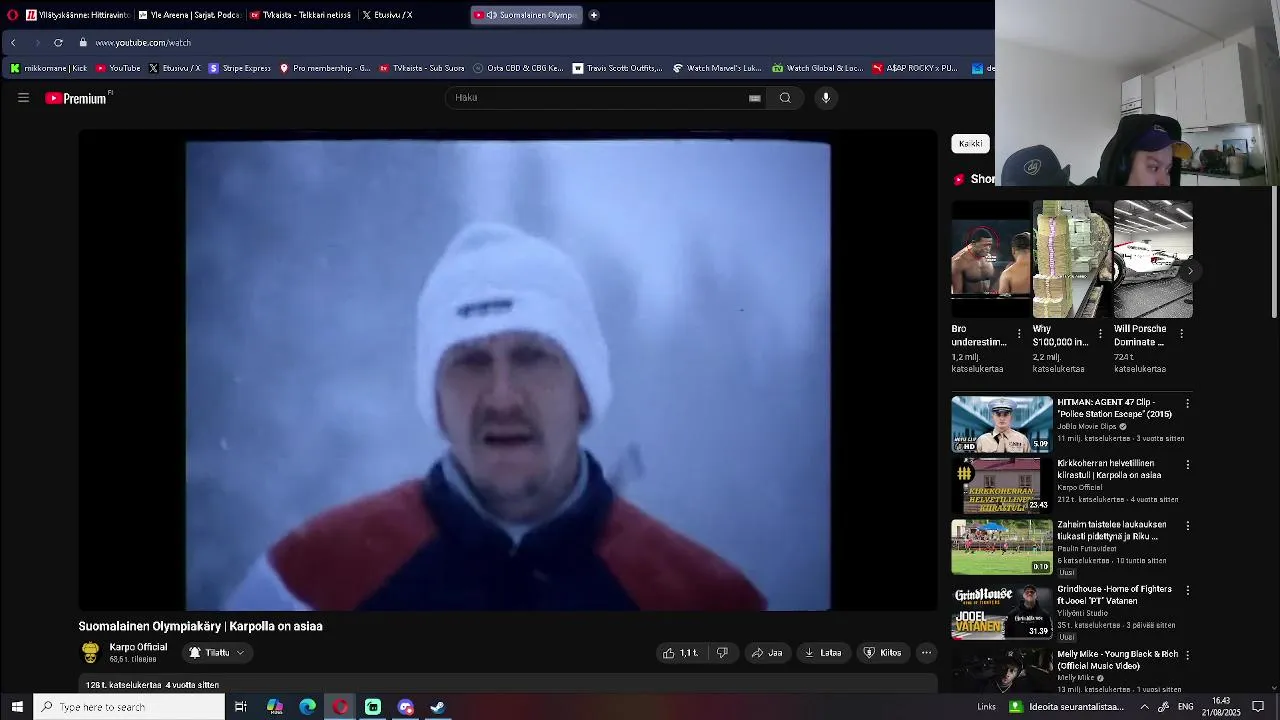The width and height of the screenshot is (1280, 720).
Task: Open the A$AP ROCKY x PU... bookmark
Action: pos(915,68)
